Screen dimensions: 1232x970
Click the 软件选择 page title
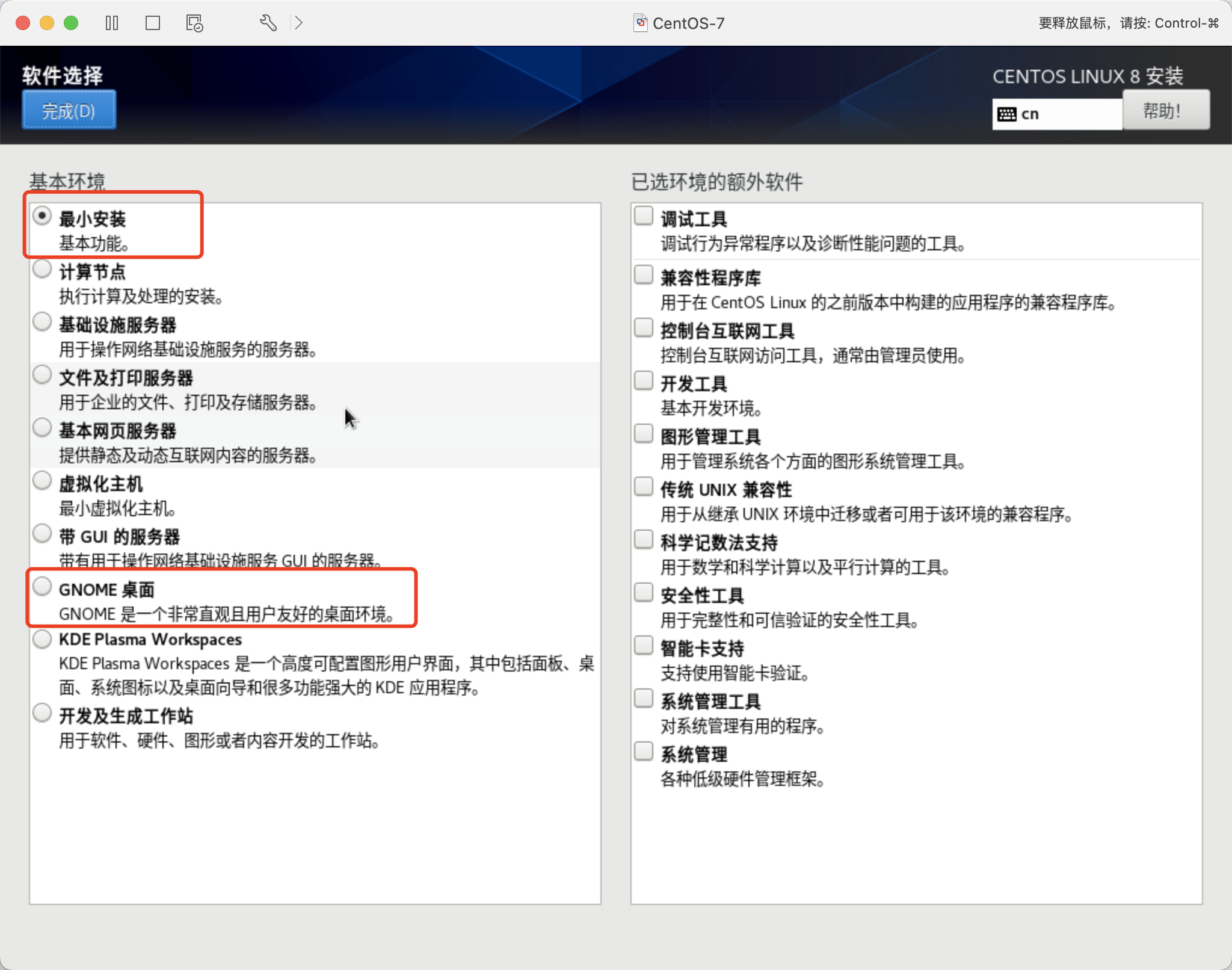63,76
